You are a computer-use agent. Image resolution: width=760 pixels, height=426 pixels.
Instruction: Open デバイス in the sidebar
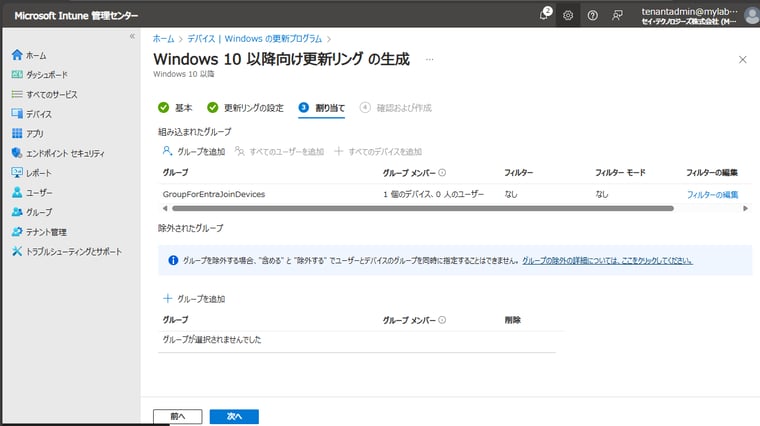32,114
